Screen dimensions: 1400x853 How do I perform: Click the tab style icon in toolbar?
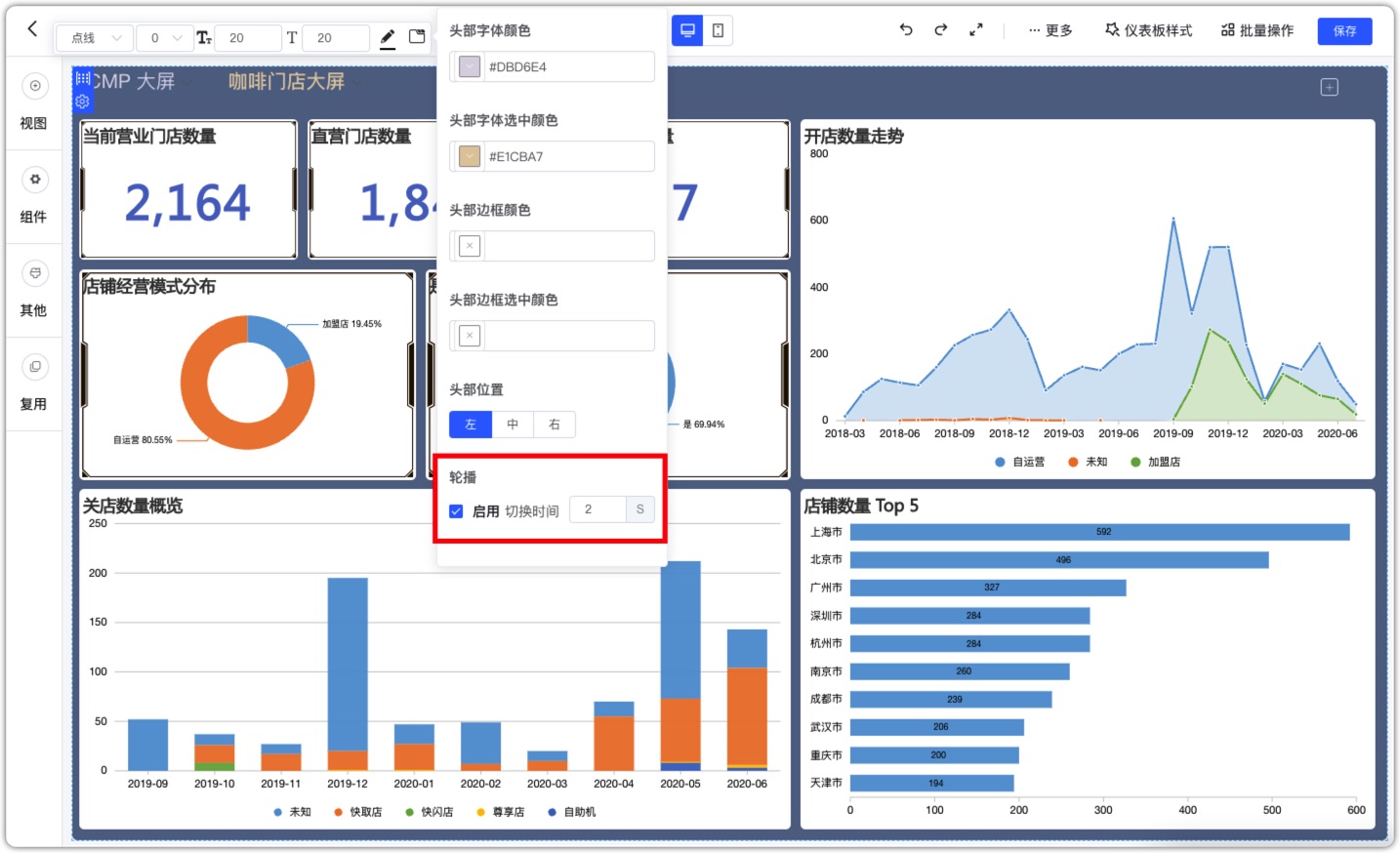[x=417, y=37]
